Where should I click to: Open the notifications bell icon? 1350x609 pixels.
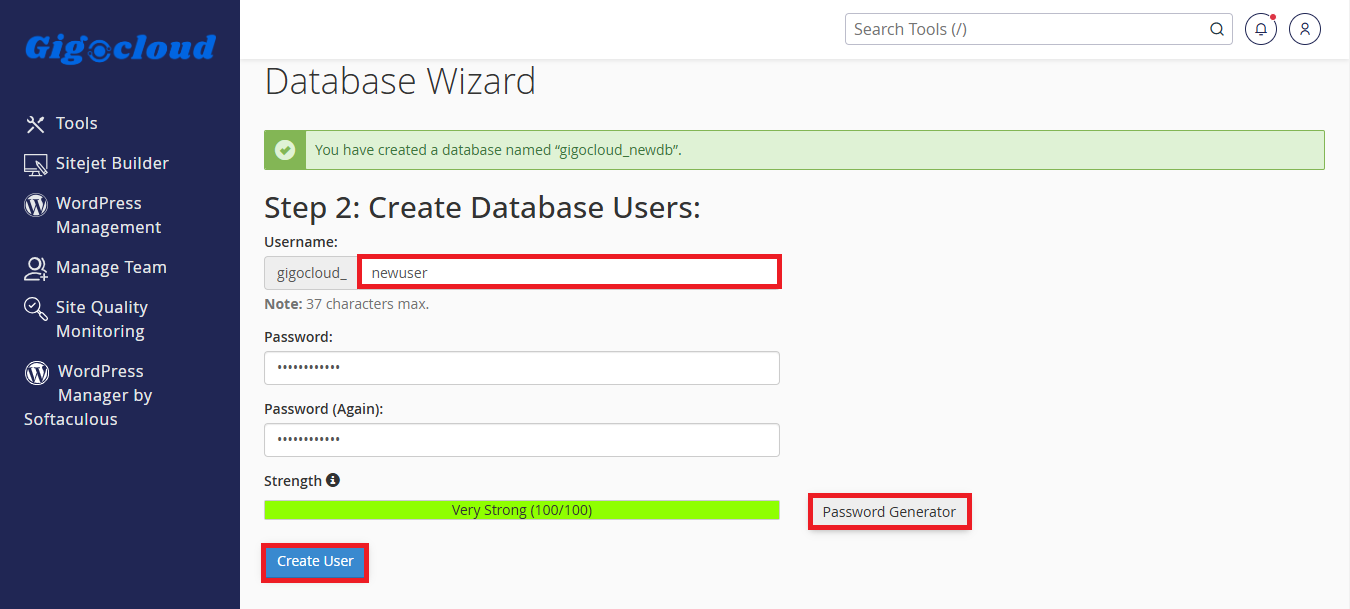pyautogui.click(x=1261, y=29)
